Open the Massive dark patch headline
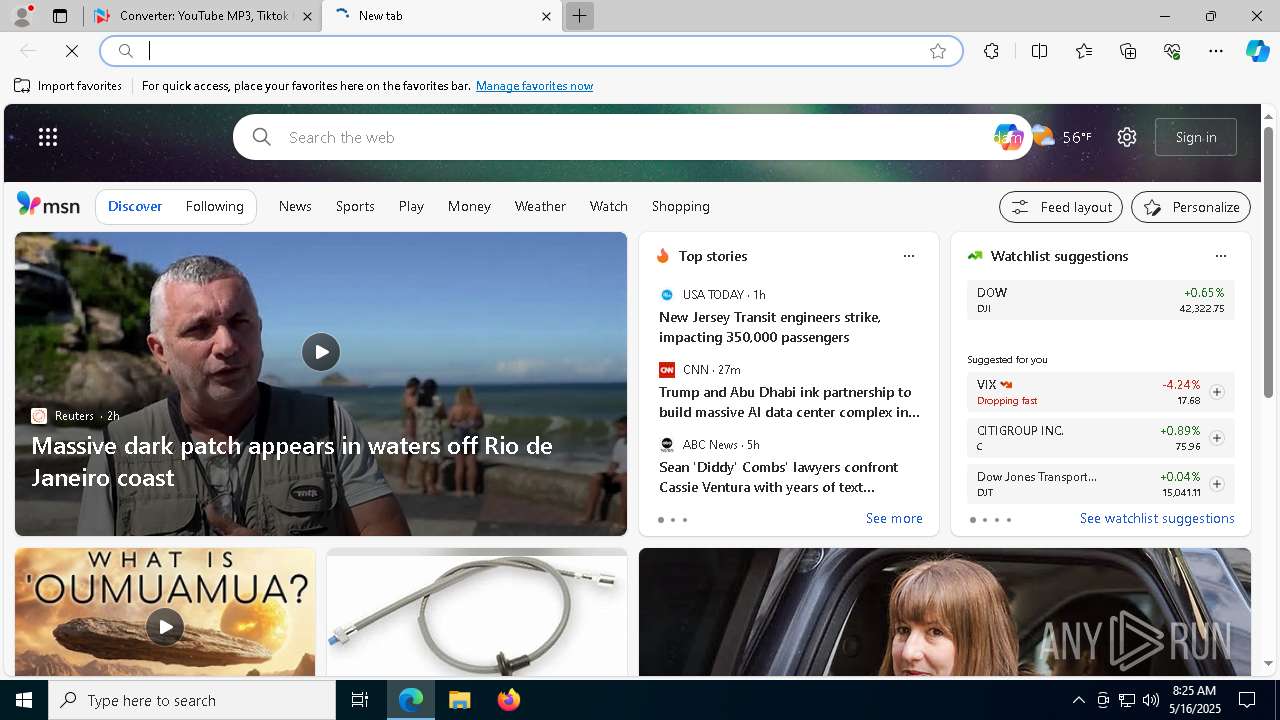Screen dimensions: 1280x720 292,461
